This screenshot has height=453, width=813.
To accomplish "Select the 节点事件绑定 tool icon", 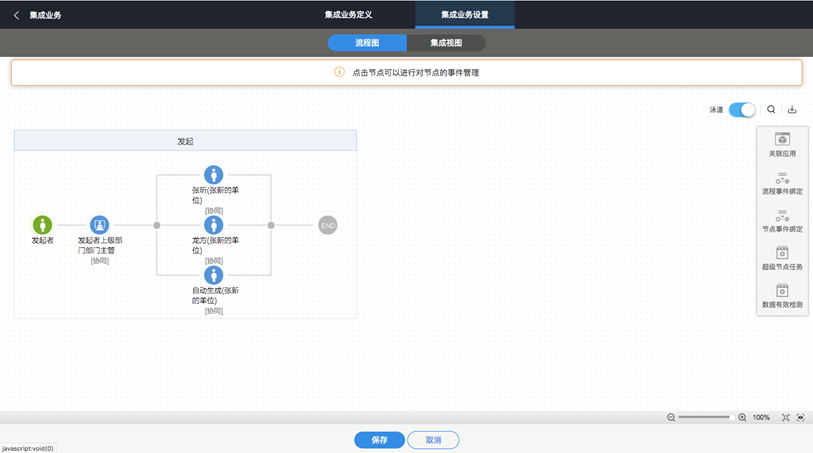I will (782, 216).
